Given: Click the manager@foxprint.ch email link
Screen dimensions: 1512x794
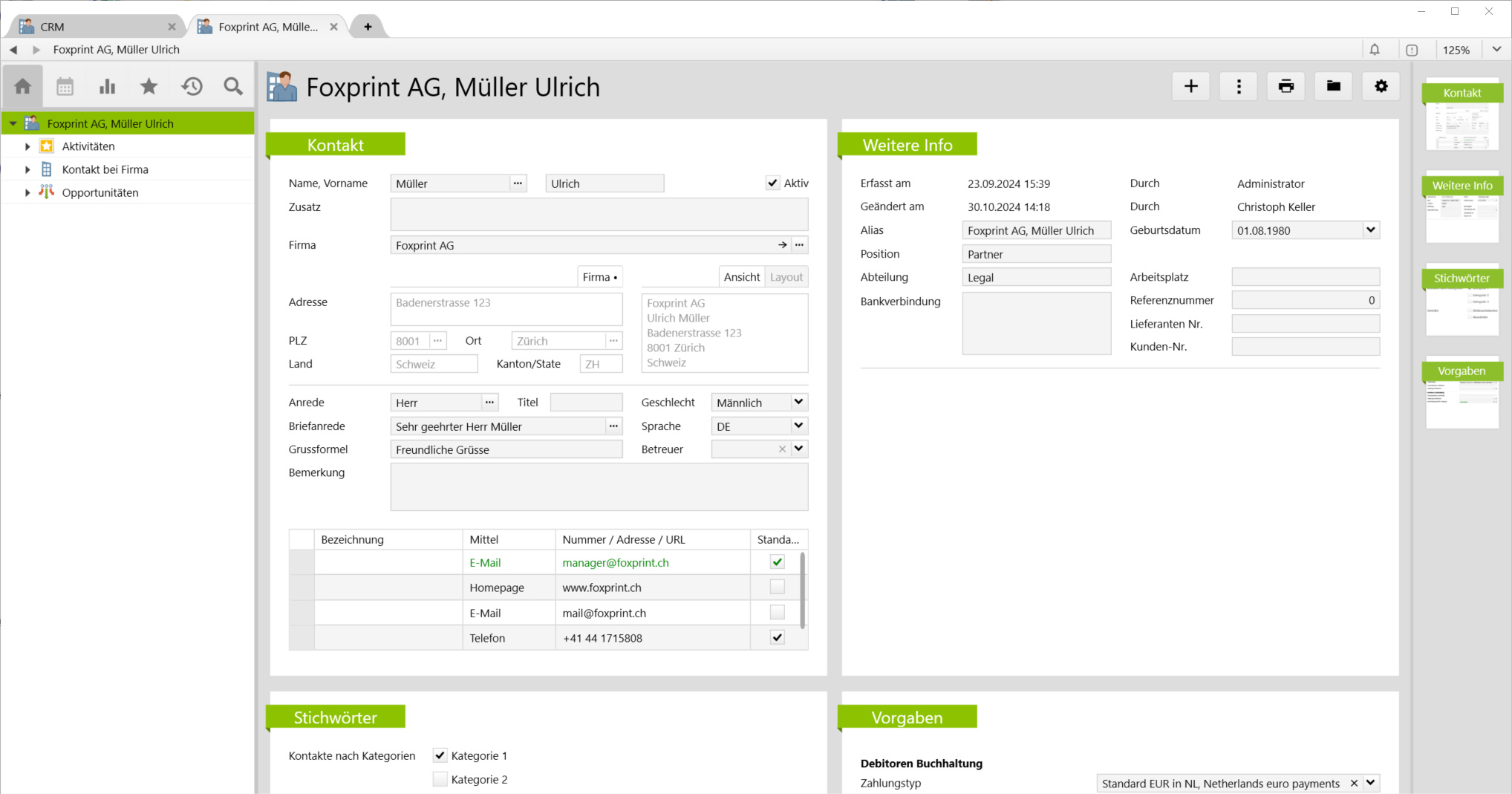Looking at the screenshot, I should click(615, 562).
